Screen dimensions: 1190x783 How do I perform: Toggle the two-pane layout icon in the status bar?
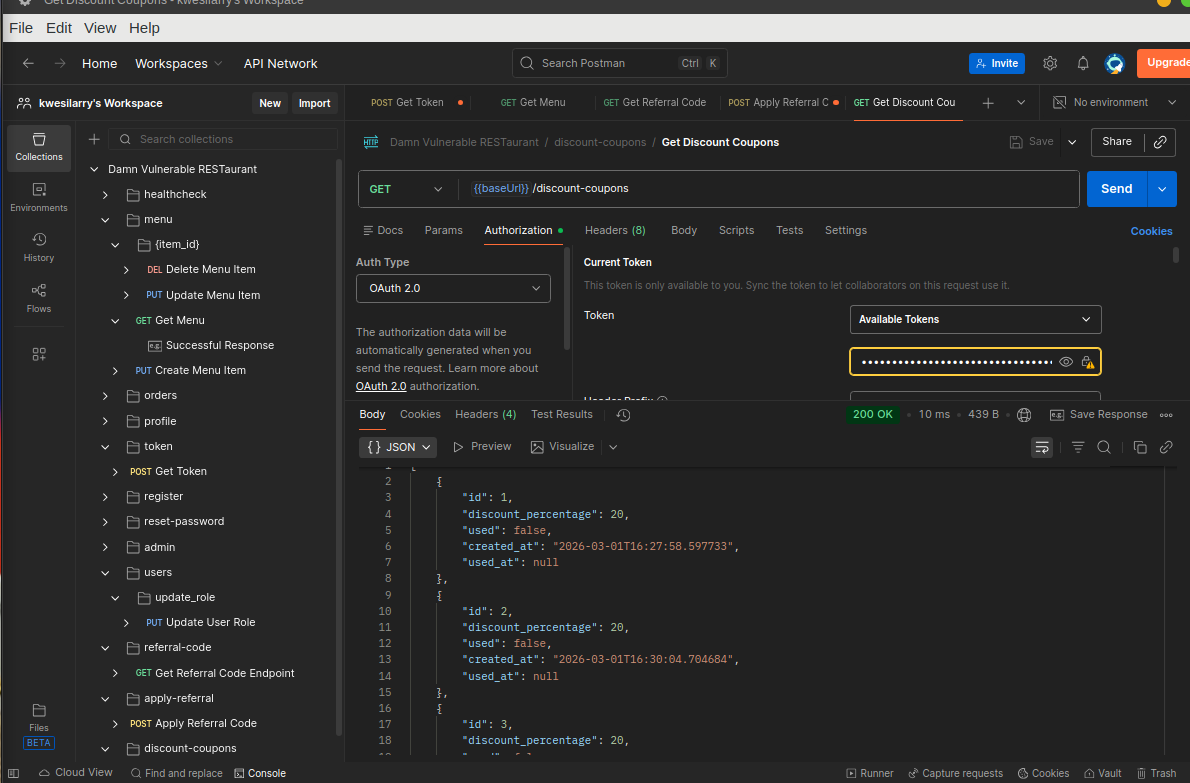tap(14, 773)
